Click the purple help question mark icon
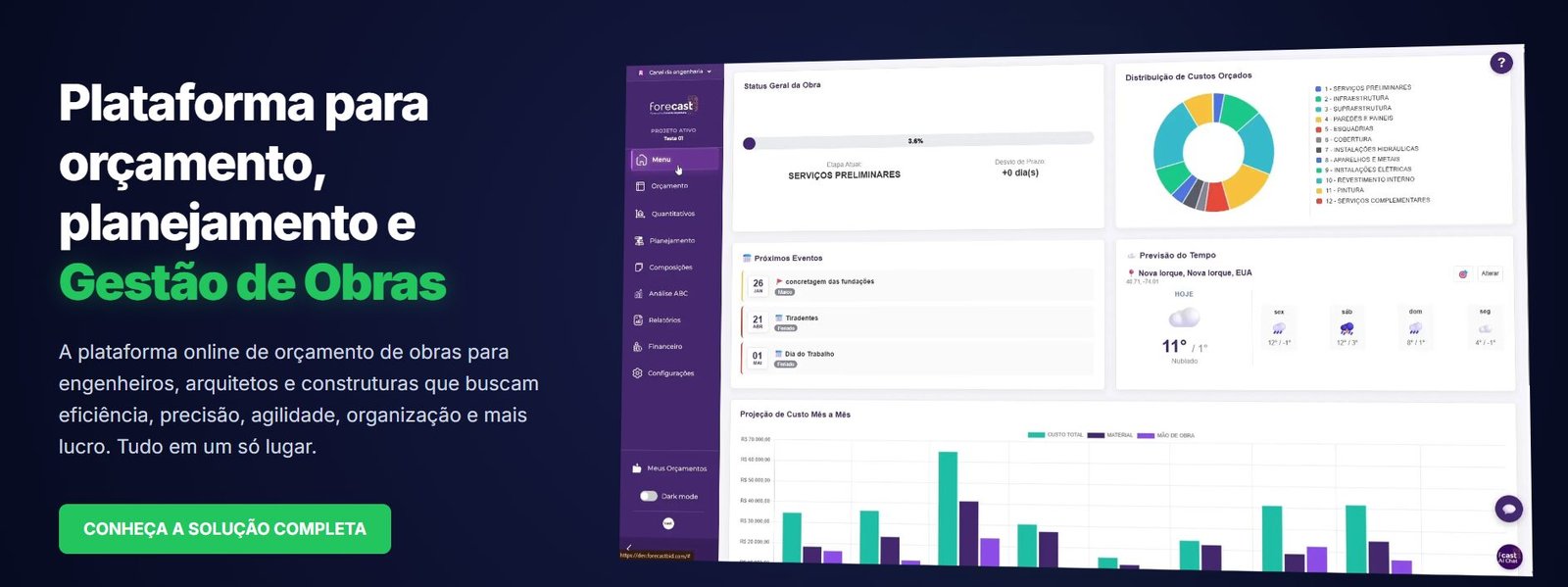Image resolution: width=1568 pixels, height=587 pixels. 1500,63
